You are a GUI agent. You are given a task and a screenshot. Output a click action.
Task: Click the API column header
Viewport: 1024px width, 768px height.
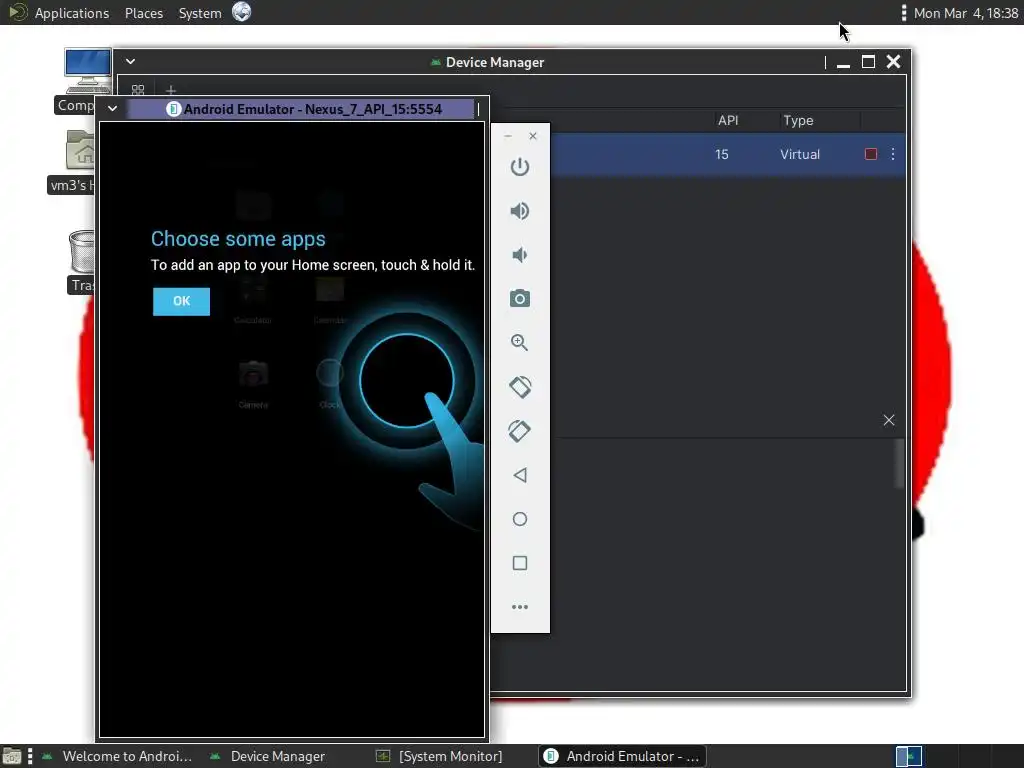(x=728, y=120)
